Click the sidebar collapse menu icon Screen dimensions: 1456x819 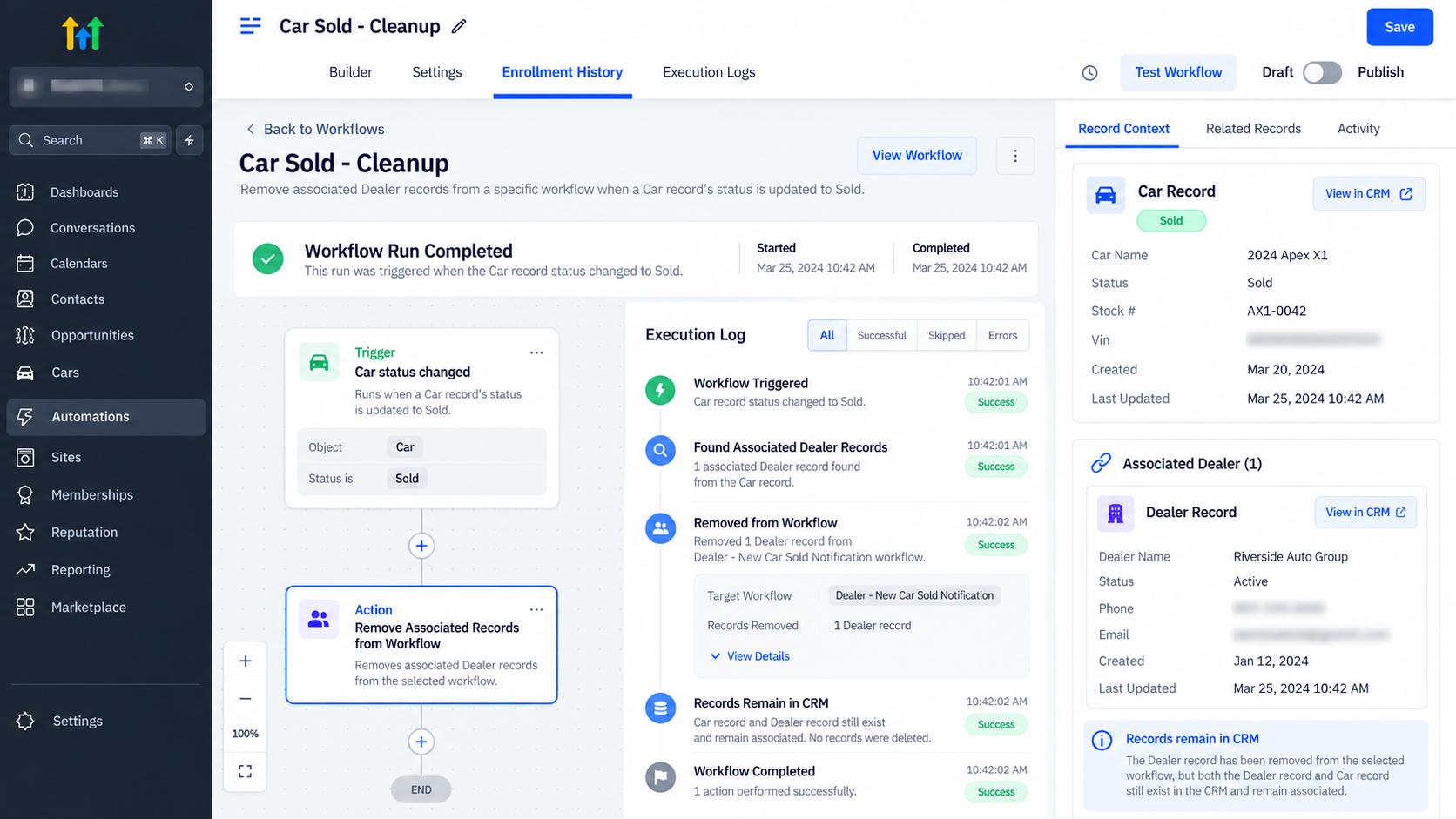click(x=250, y=26)
